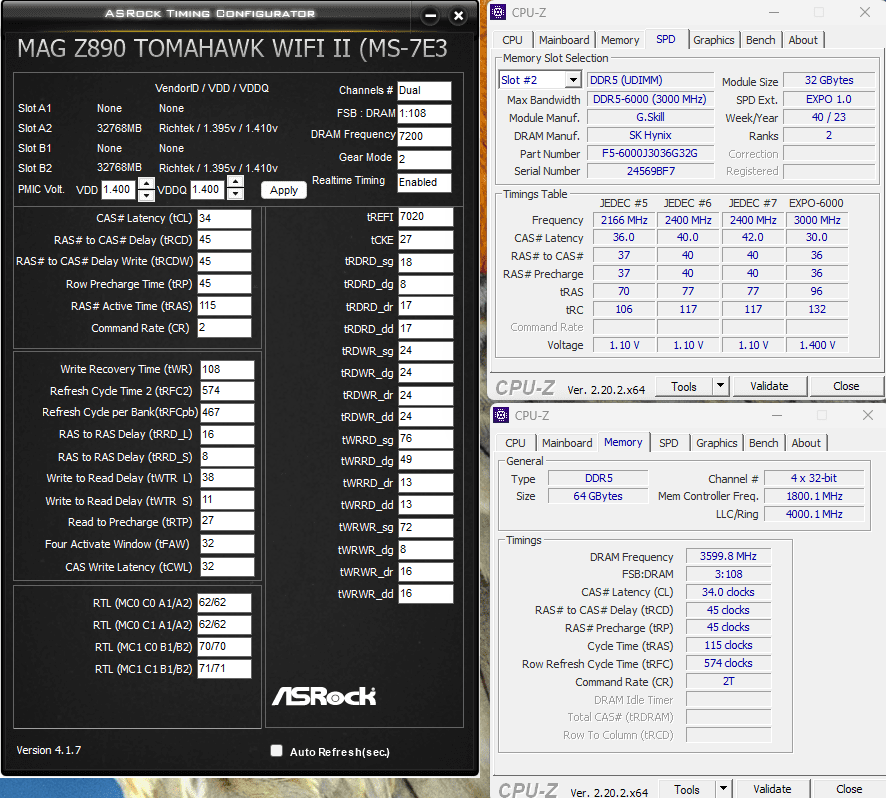Click Validate in upper CPU-Z window
Viewport: 886px width, 798px height.
click(769, 386)
